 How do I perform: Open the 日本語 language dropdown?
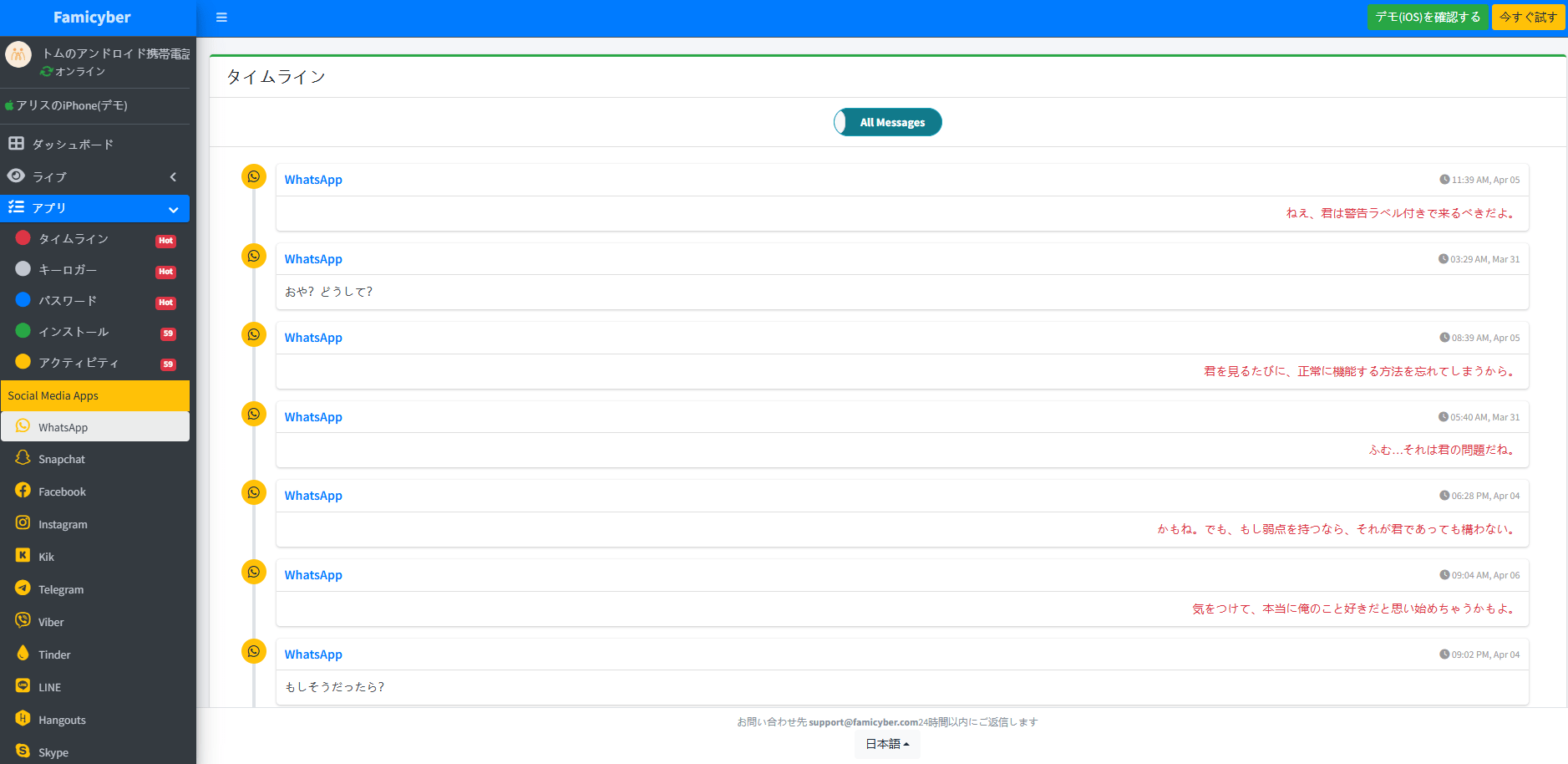(x=887, y=744)
